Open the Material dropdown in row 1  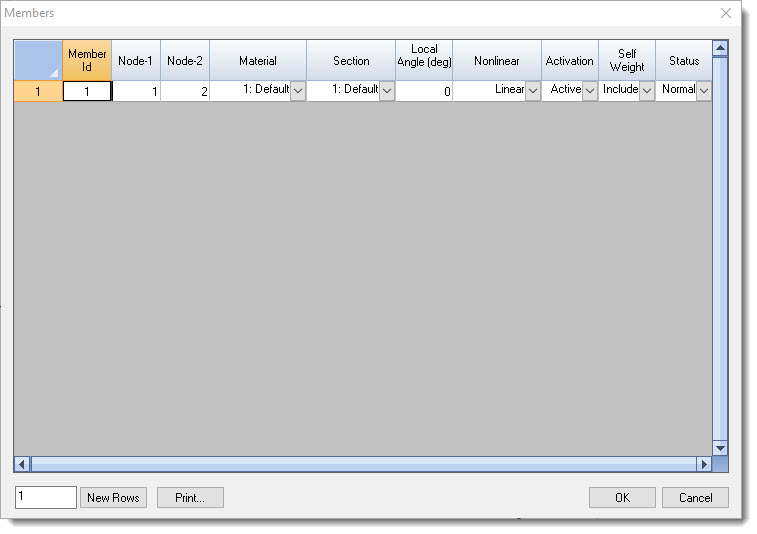298,91
